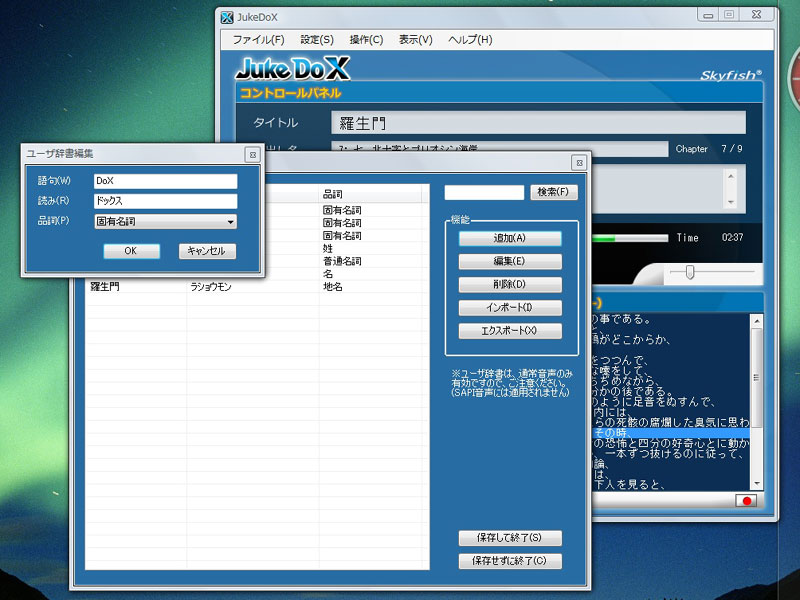Click the Skyfish logo
This screenshot has height=600, width=800.
tap(731, 76)
